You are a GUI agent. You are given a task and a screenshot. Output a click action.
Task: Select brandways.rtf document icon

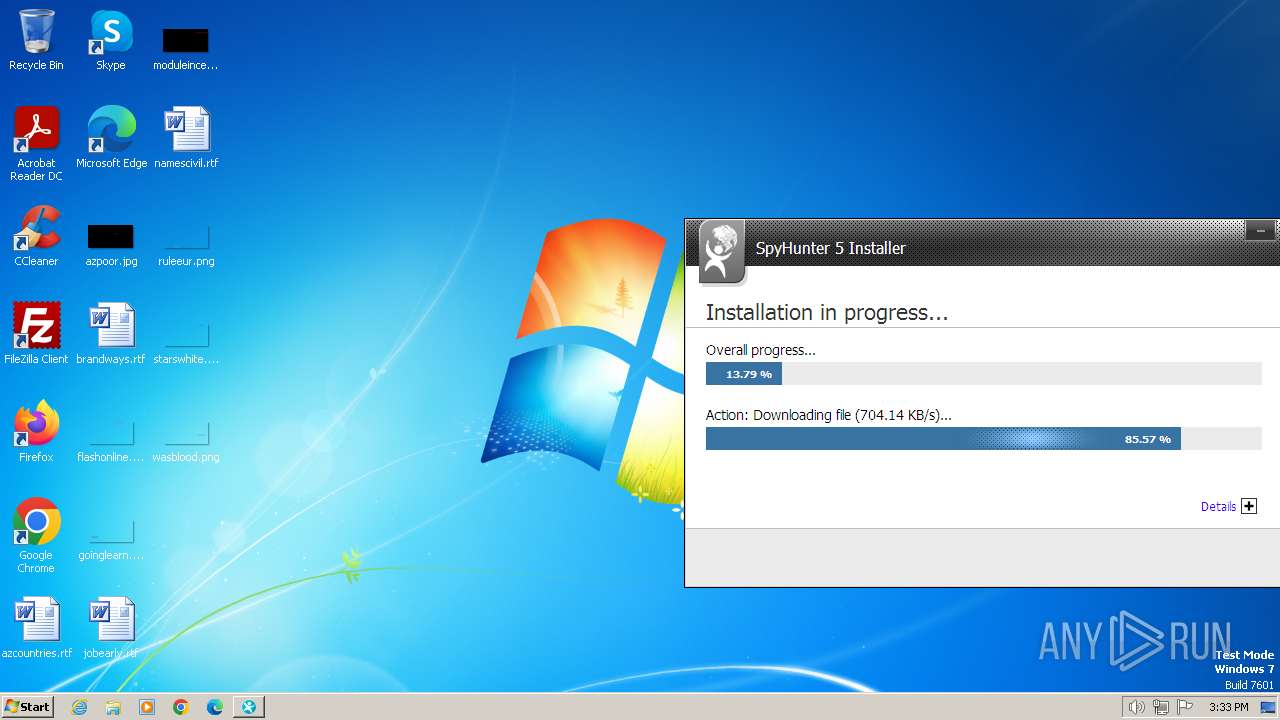pyautogui.click(x=111, y=333)
